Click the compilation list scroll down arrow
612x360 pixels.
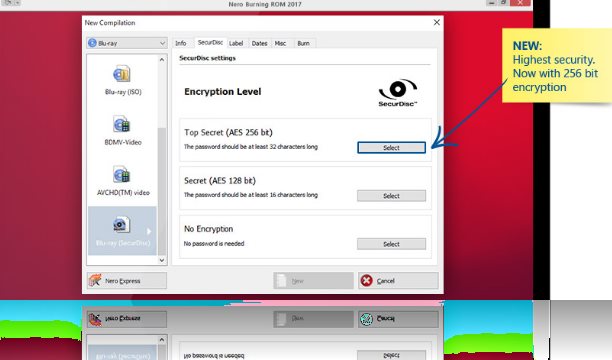[162, 260]
